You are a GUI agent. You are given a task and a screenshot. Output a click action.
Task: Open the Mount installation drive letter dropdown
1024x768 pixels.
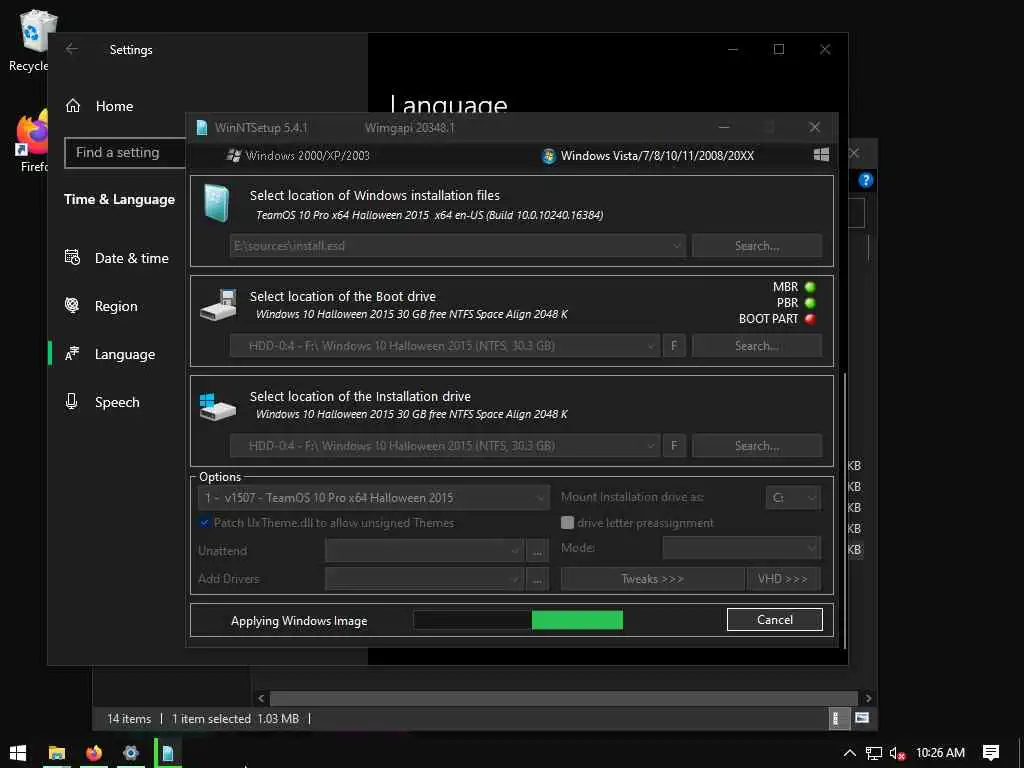793,498
